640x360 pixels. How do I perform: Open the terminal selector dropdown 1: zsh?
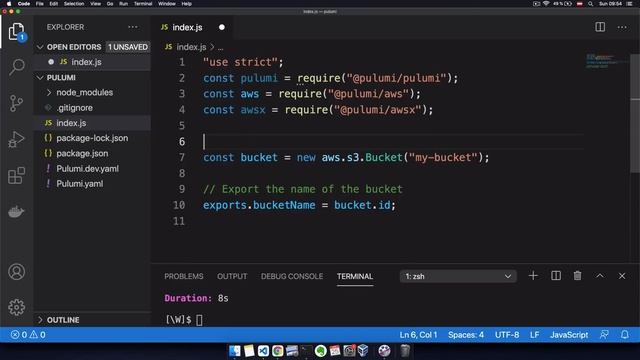(458, 276)
